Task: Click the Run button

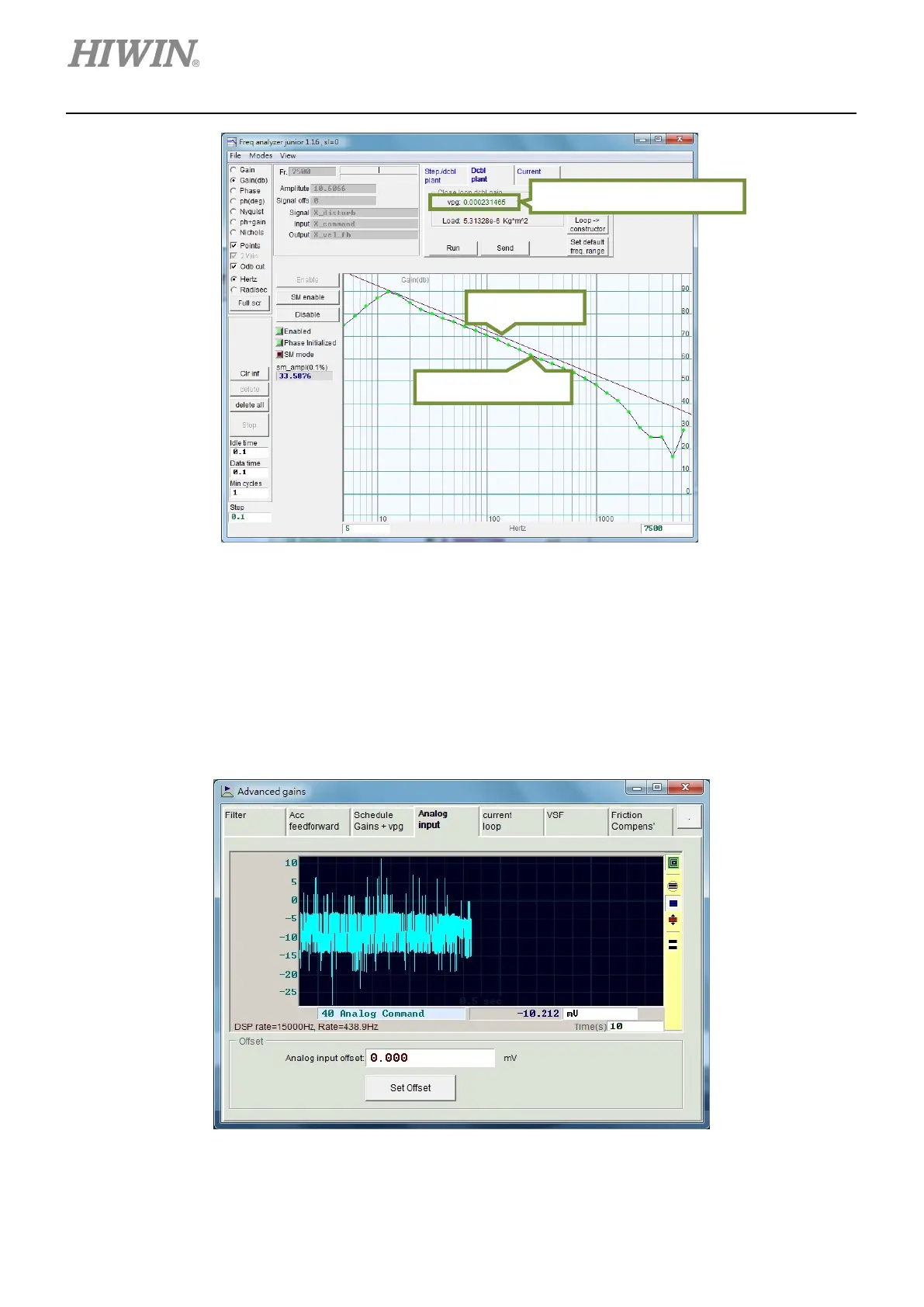Action: (x=453, y=248)
